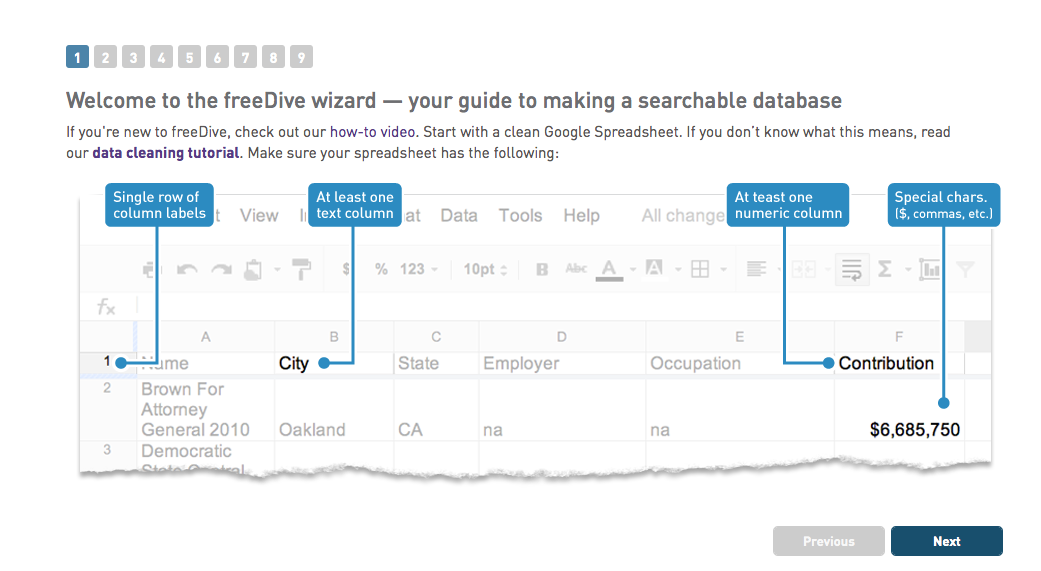Open the data cleaning tutorial link
Viewport: 1041px width, 571px height.
(x=165, y=153)
